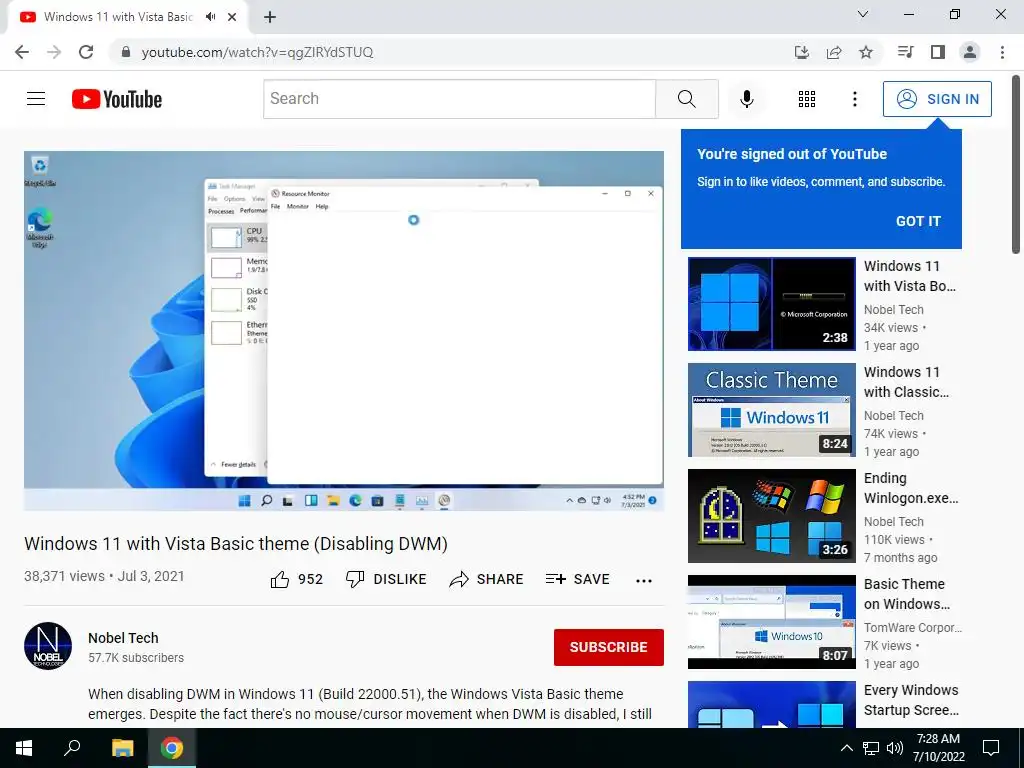Share this page from the address bar
The width and height of the screenshot is (1024, 768).
(x=833, y=52)
